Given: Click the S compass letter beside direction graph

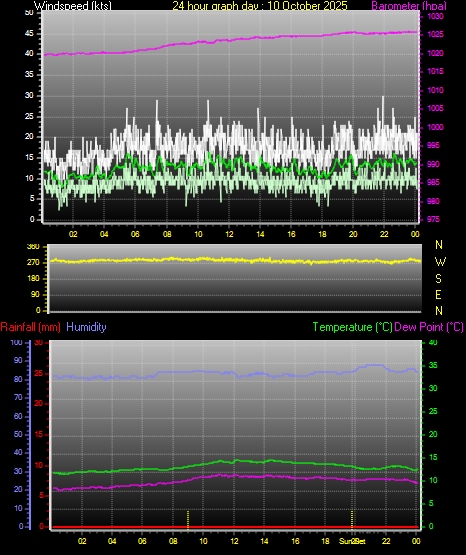Looking at the screenshot, I should pyautogui.click(x=438, y=279).
